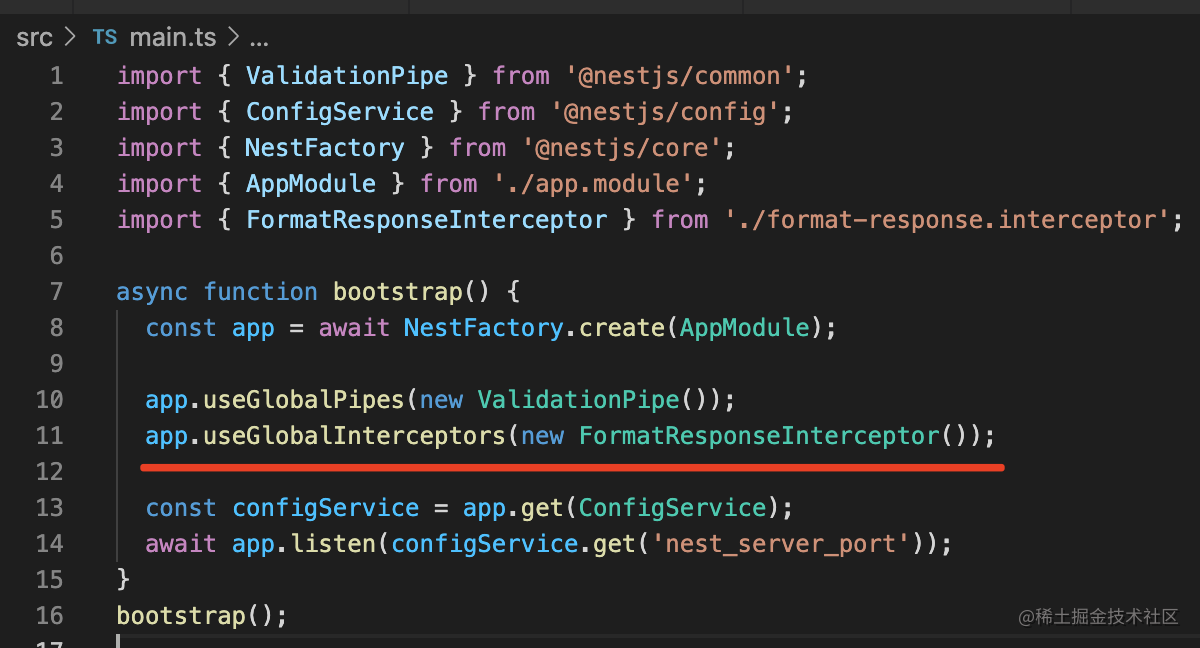The image size is (1200, 648).
Task: Expand the breadcrumb ellipsis symbol segment
Action: 258,39
